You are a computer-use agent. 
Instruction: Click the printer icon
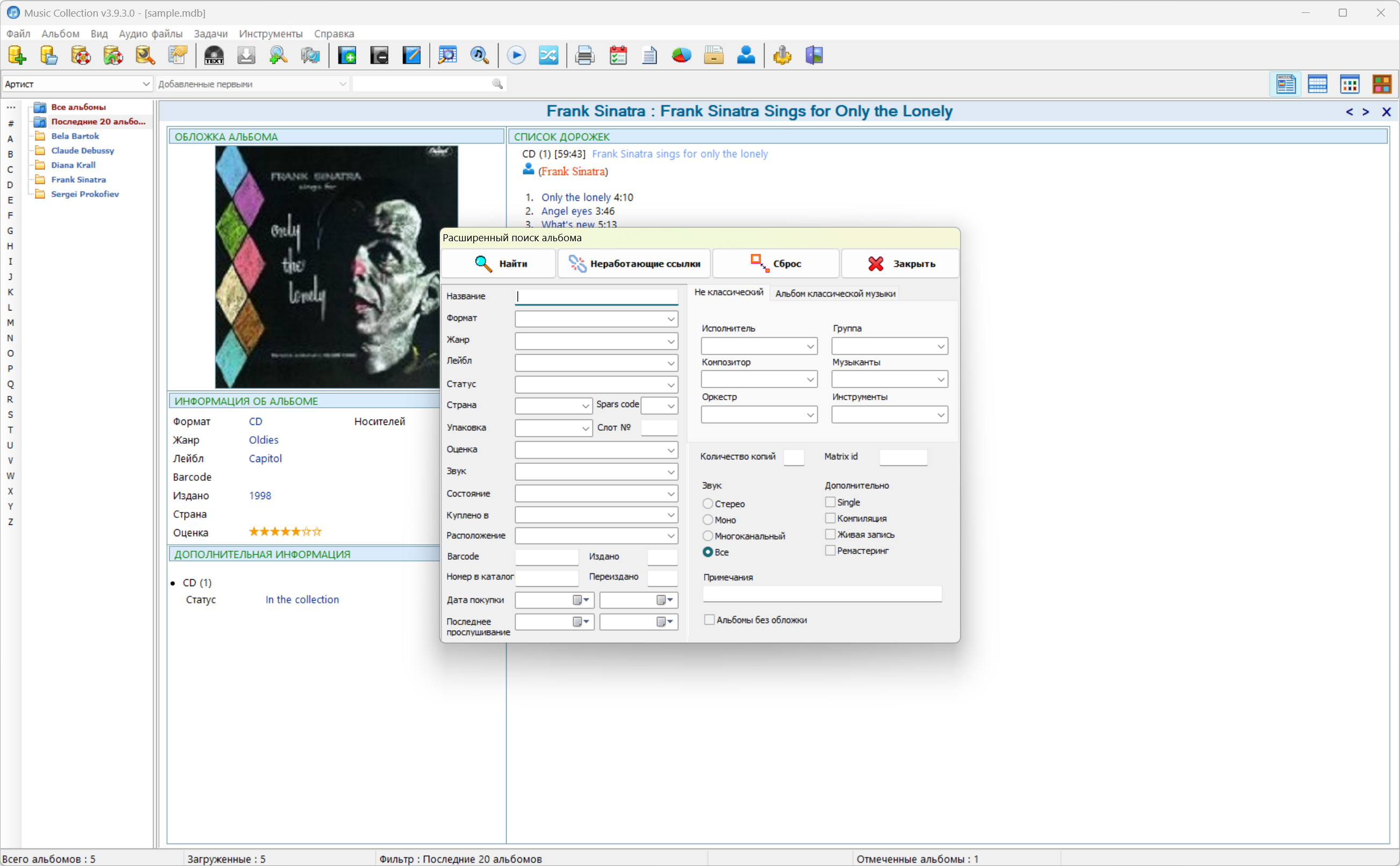pyautogui.click(x=584, y=55)
